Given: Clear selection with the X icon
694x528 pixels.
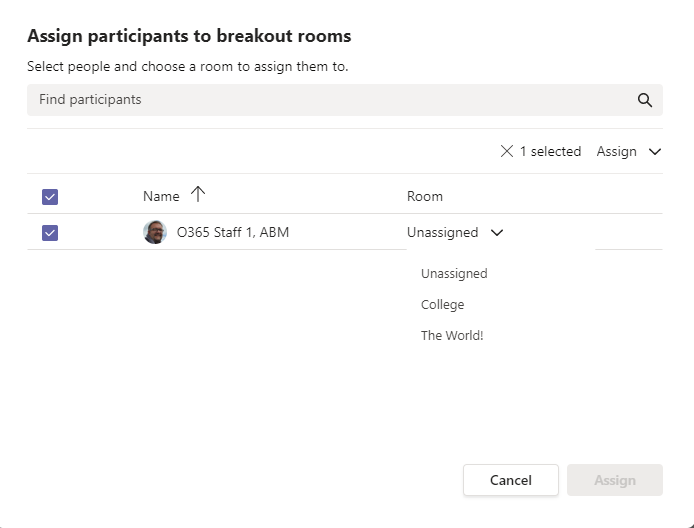Looking at the screenshot, I should [x=507, y=152].
